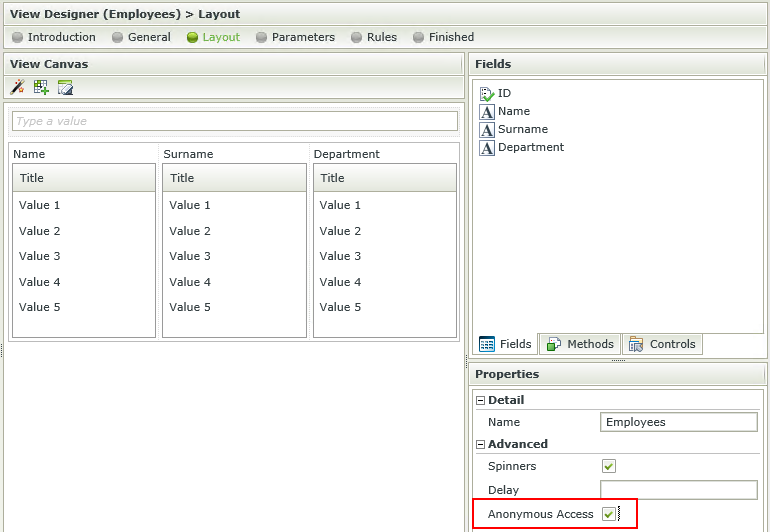Collapse the Detail properties section
Viewport: 770px width, 532px height.
pyautogui.click(x=481, y=400)
